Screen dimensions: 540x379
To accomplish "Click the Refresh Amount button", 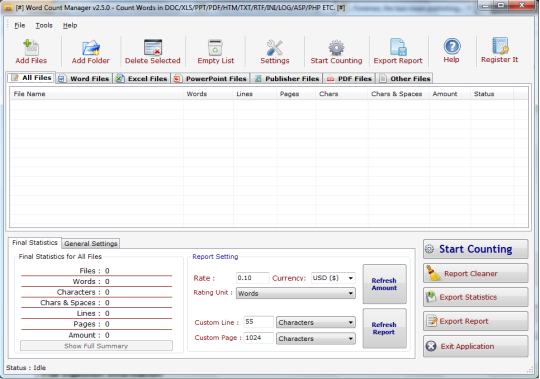I will coord(384,284).
